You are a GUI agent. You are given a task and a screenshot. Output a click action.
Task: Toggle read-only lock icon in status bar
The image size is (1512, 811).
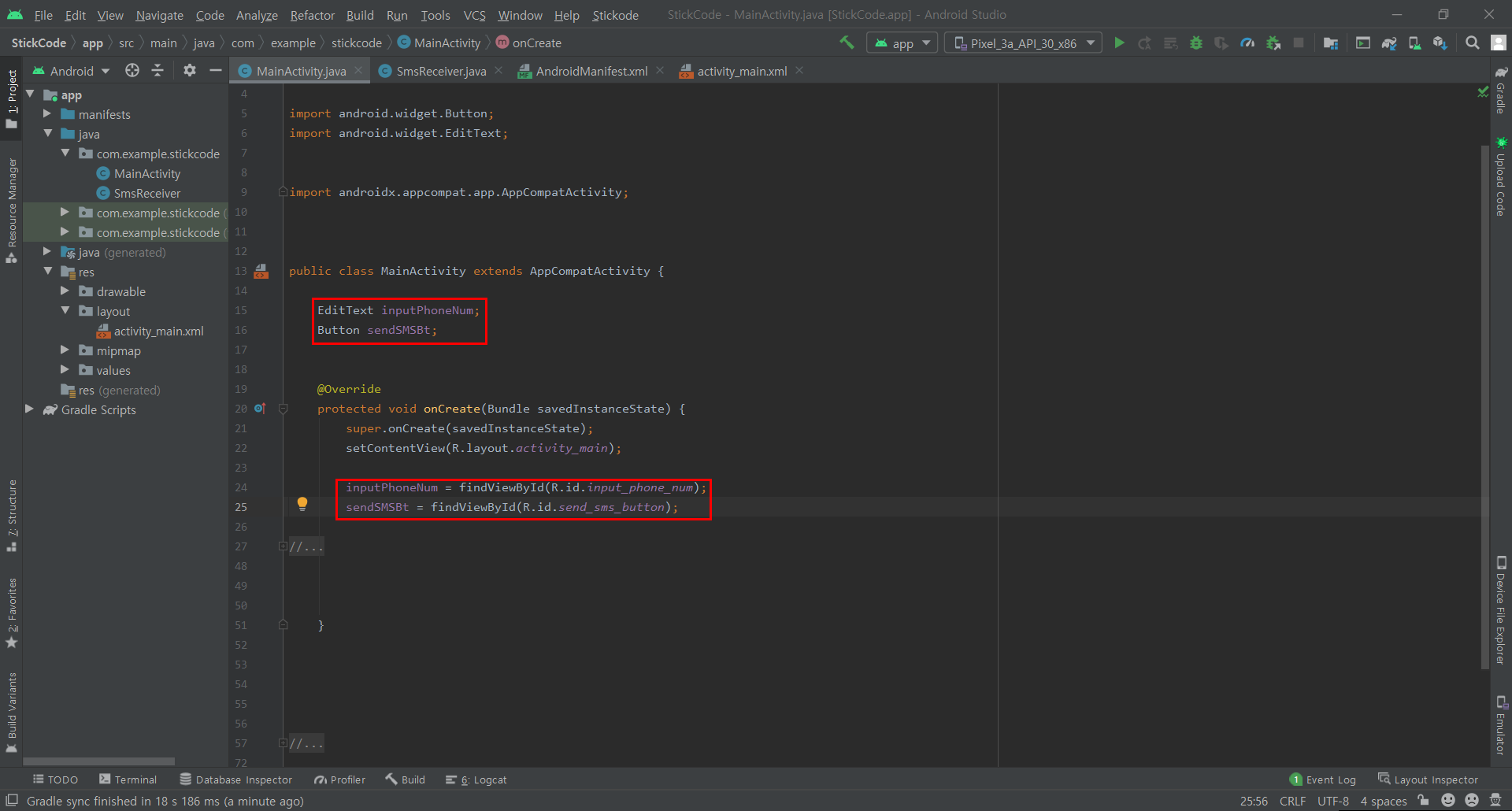pos(1423,800)
